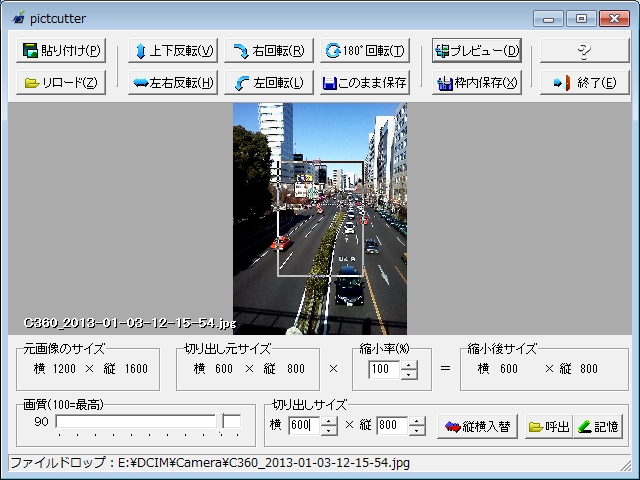This screenshot has height=480, width=640.
Task: Minimize the pictcutter window
Action: pos(548,18)
